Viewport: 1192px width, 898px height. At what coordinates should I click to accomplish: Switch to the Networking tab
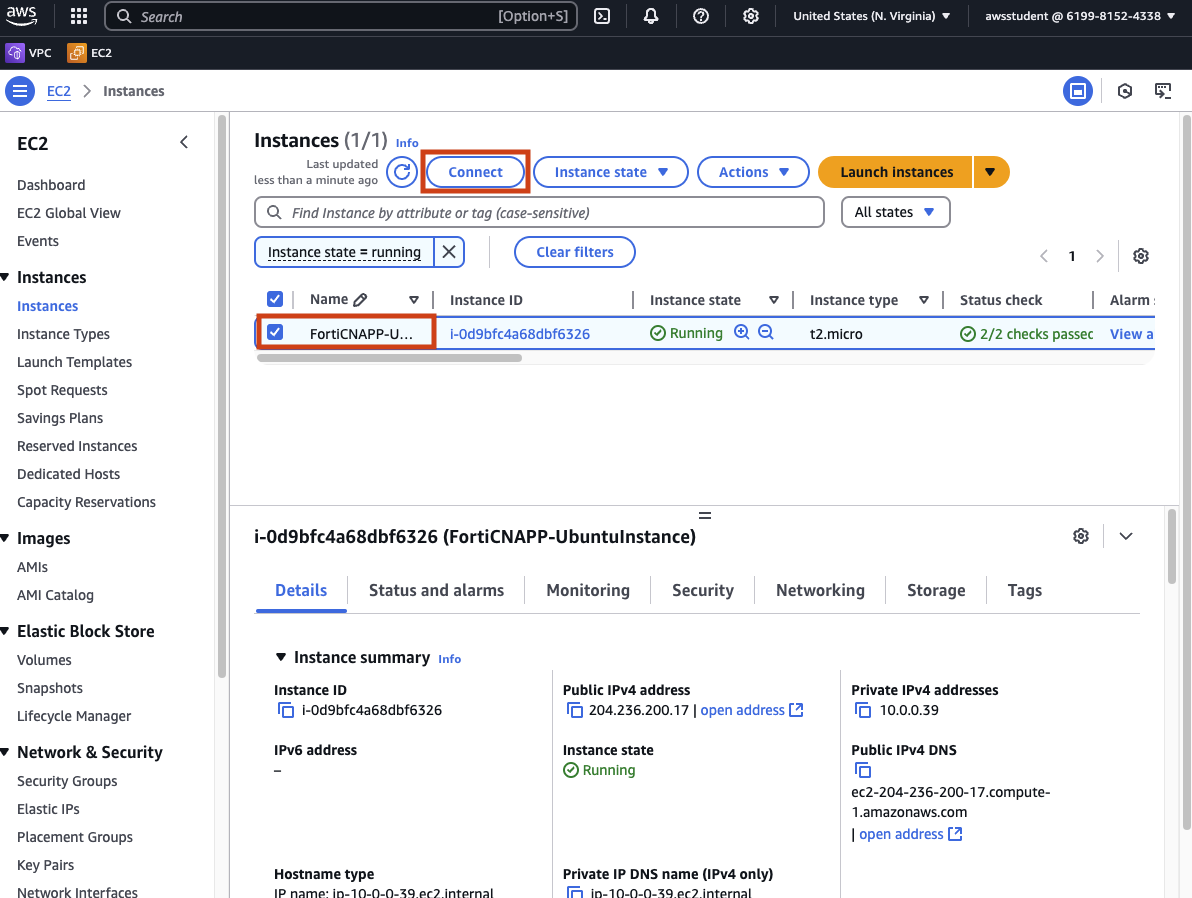point(820,590)
